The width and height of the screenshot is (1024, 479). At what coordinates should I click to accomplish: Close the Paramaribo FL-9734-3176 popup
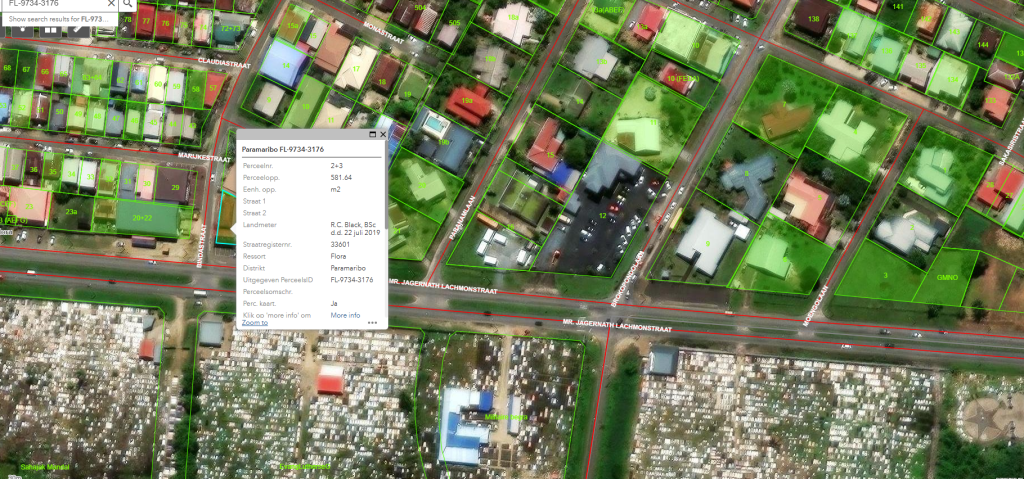coord(383,134)
